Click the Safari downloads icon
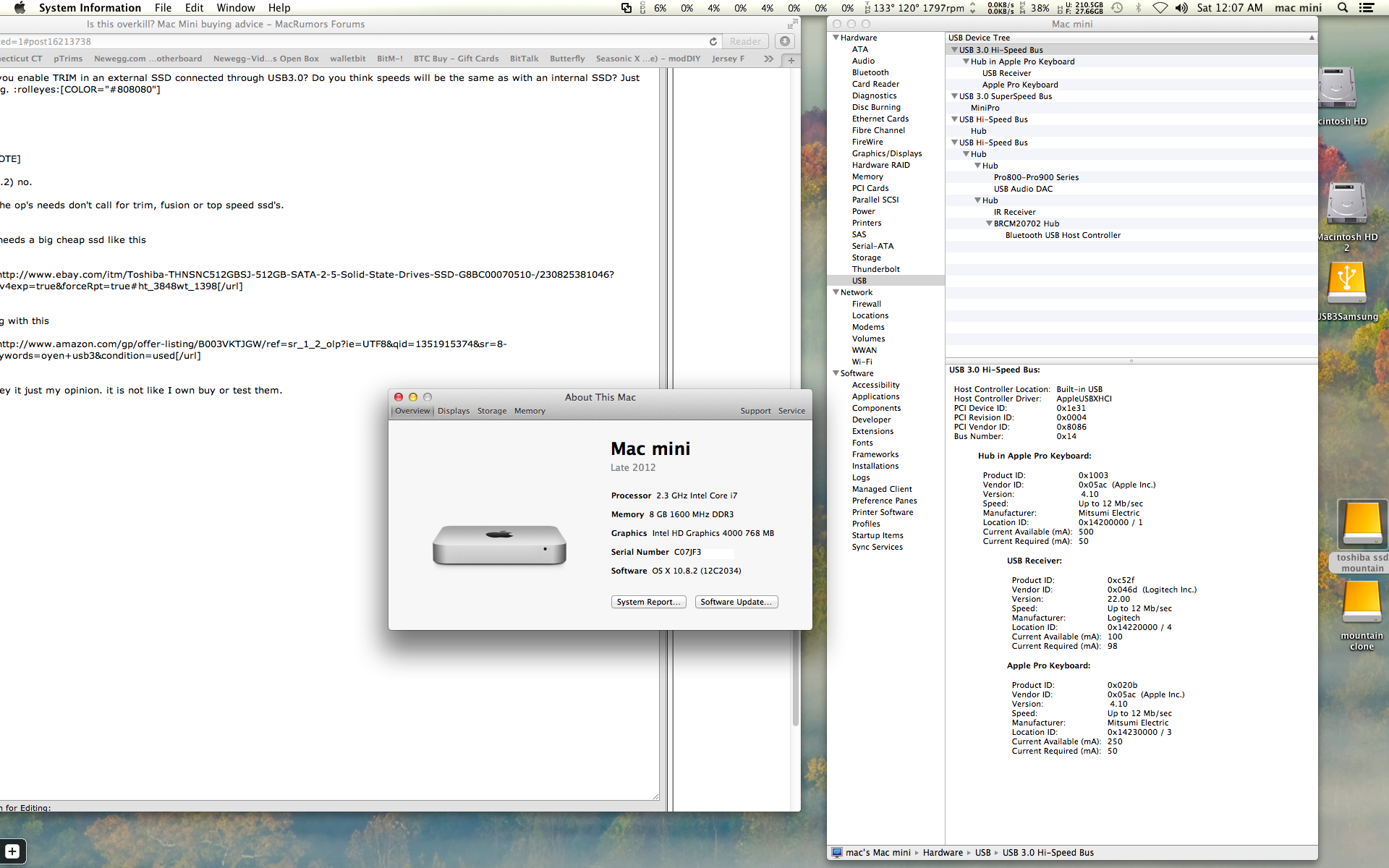The image size is (1389, 868). [785, 41]
